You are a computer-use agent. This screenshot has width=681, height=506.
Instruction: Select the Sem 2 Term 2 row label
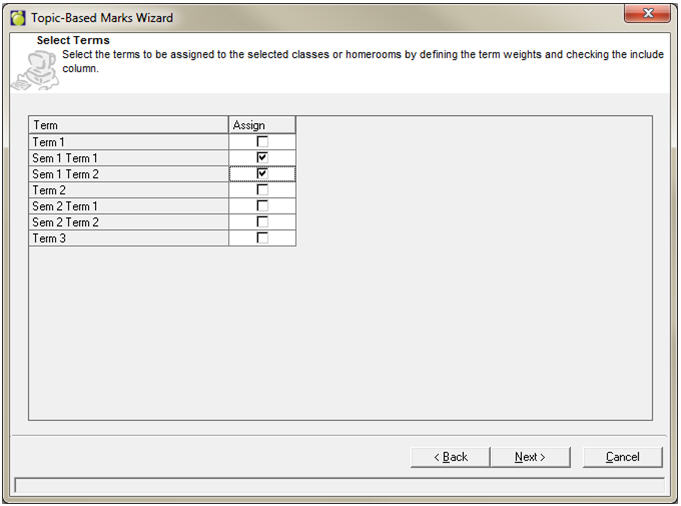[x=128, y=222]
